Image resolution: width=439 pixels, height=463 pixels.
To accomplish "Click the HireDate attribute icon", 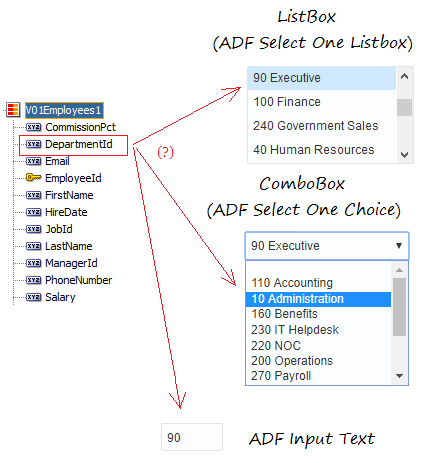I will pos(33,212).
